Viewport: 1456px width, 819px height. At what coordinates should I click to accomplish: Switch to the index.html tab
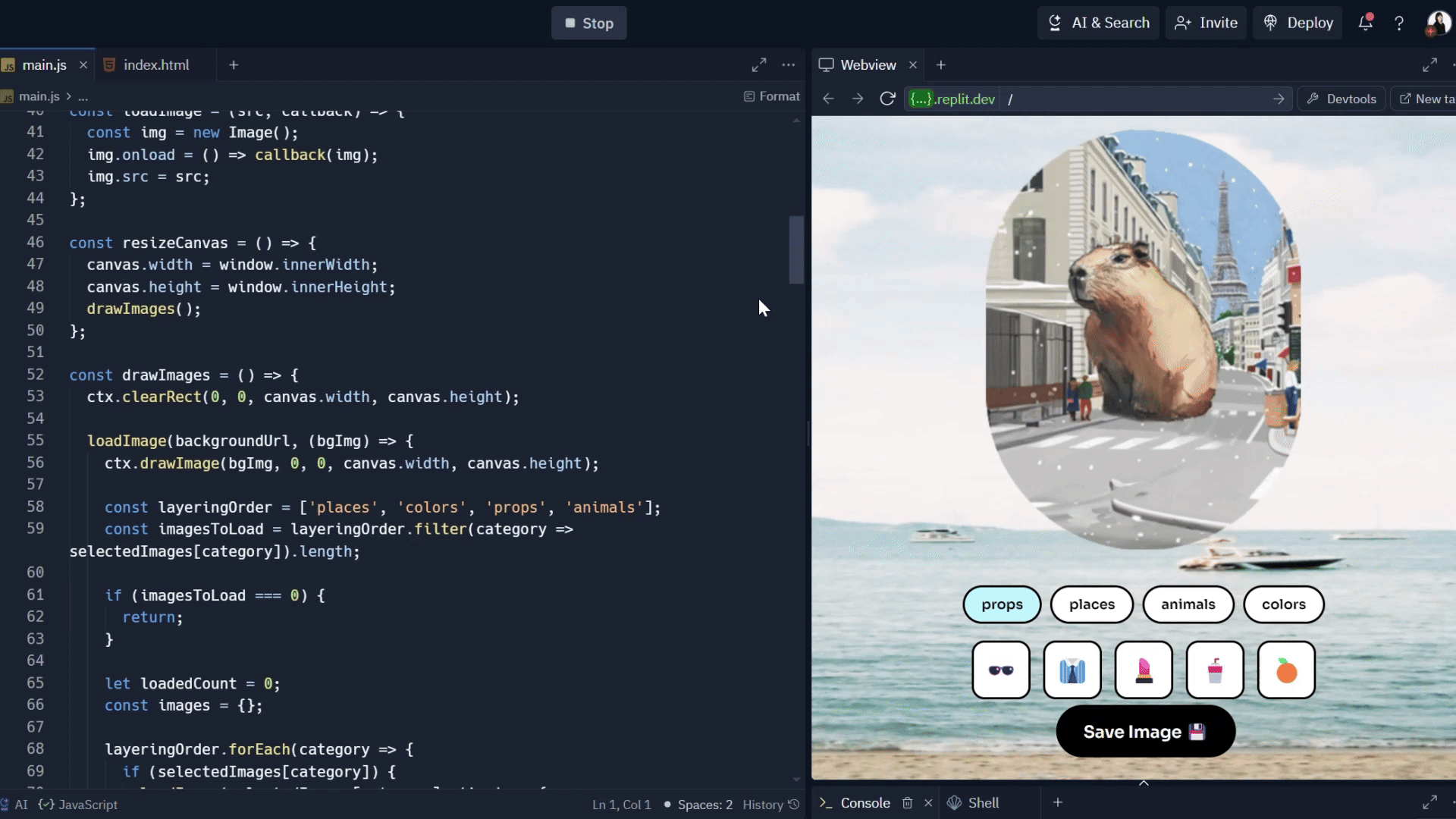tap(156, 65)
